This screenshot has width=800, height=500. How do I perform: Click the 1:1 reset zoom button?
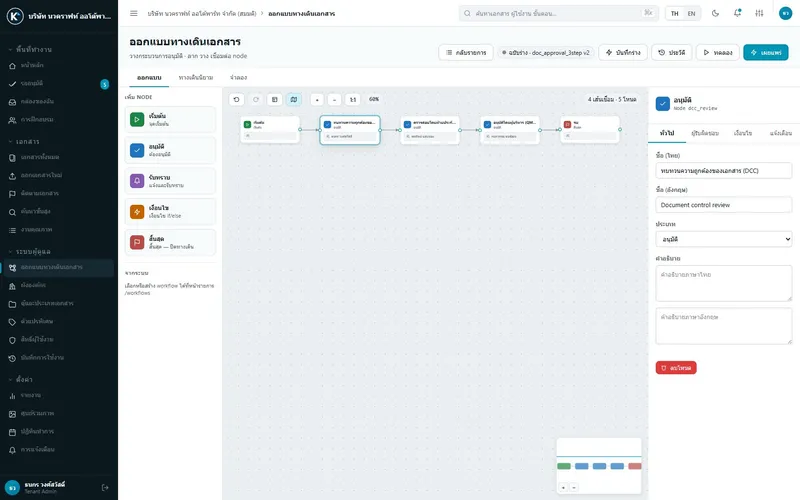pyautogui.click(x=353, y=99)
